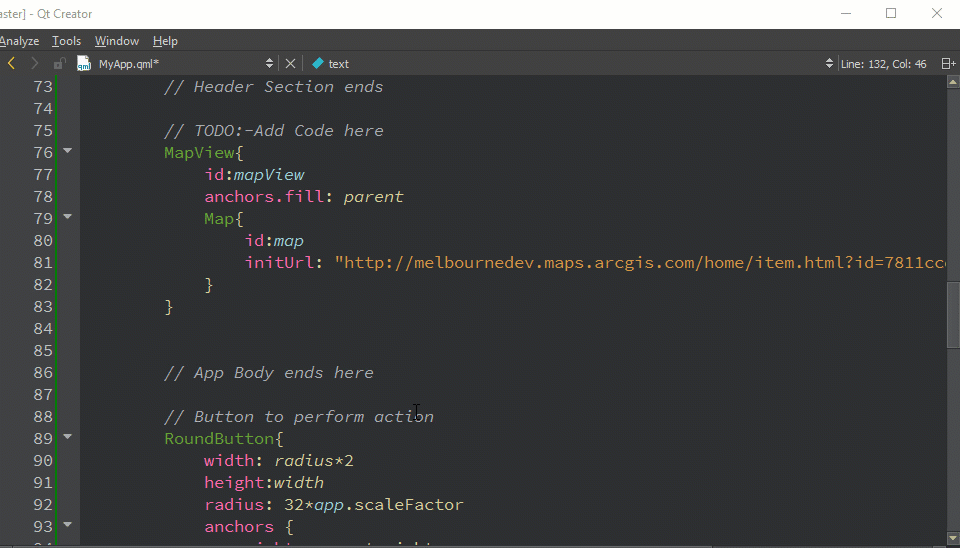Toggle the file lock icon

pyautogui.click(x=59, y=64)
